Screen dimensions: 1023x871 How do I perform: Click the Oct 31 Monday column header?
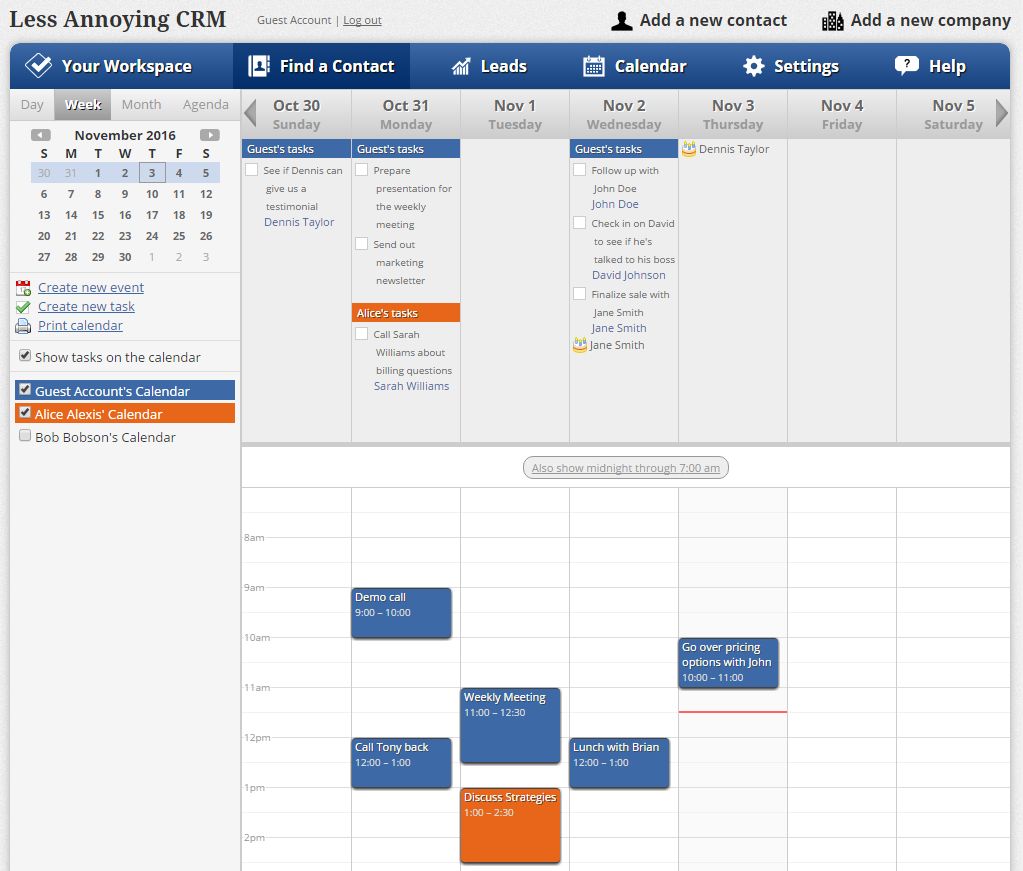pyautogui.click(x=406, y=114)
